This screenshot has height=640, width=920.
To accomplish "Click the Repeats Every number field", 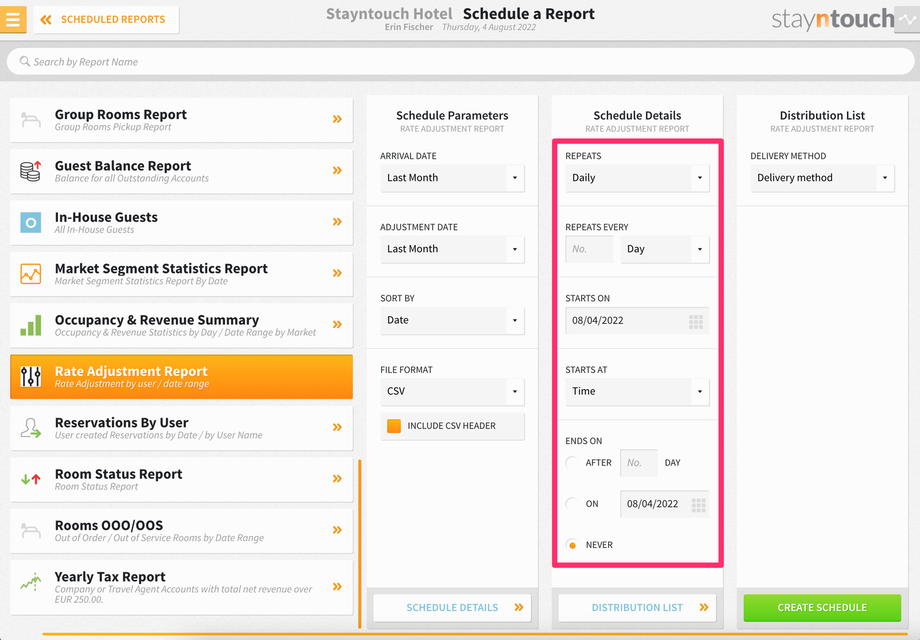I will tap(589, 249).
